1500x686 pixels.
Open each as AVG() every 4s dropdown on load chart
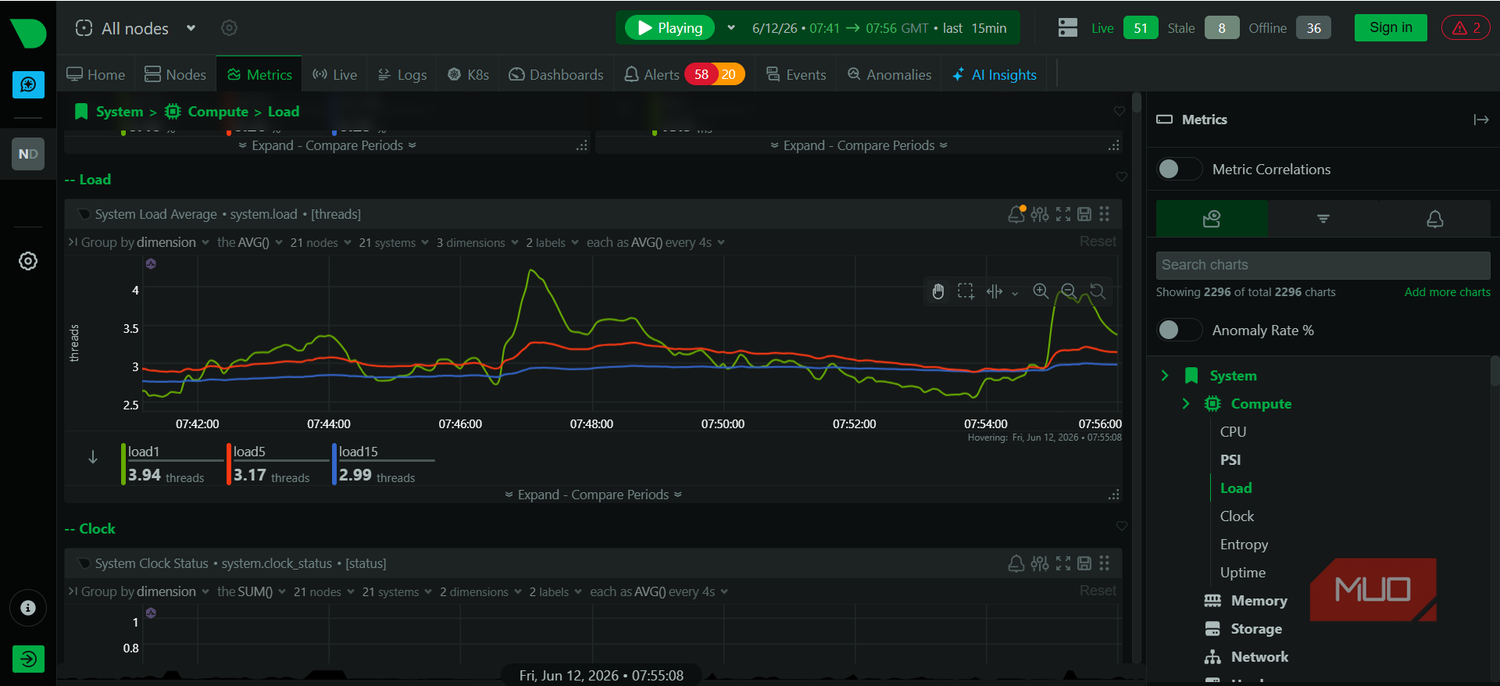[x=656, y=242]
